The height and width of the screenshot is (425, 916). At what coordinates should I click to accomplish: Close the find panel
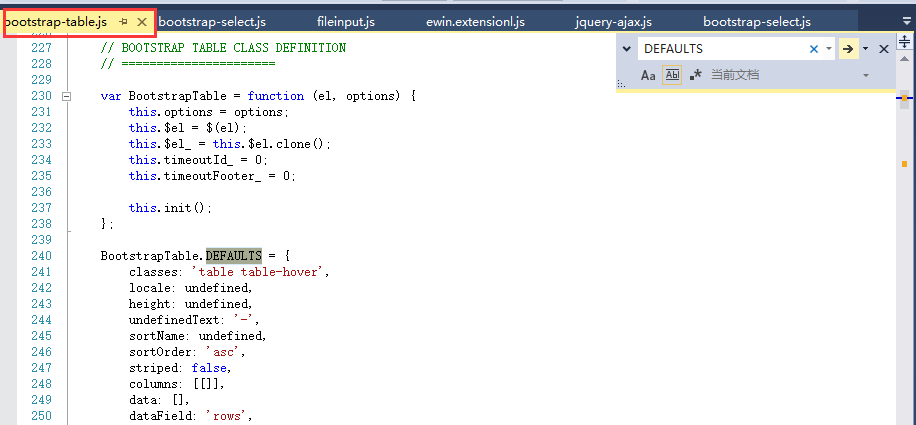pyautogui.click(x=884, y=49)
